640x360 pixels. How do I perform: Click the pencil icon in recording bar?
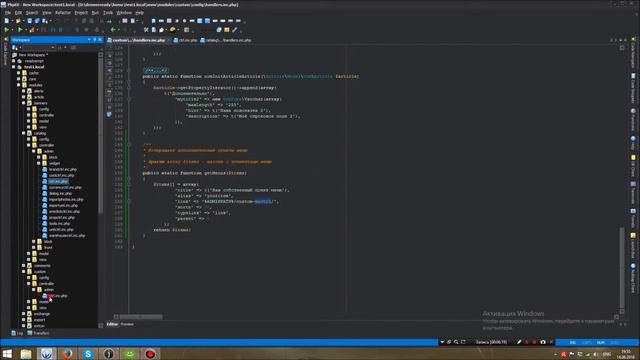(x=519, y=342)
